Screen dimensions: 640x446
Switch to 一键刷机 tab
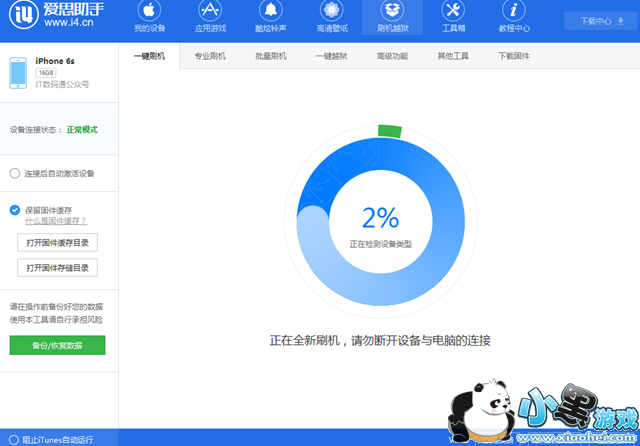click(149, 56)
